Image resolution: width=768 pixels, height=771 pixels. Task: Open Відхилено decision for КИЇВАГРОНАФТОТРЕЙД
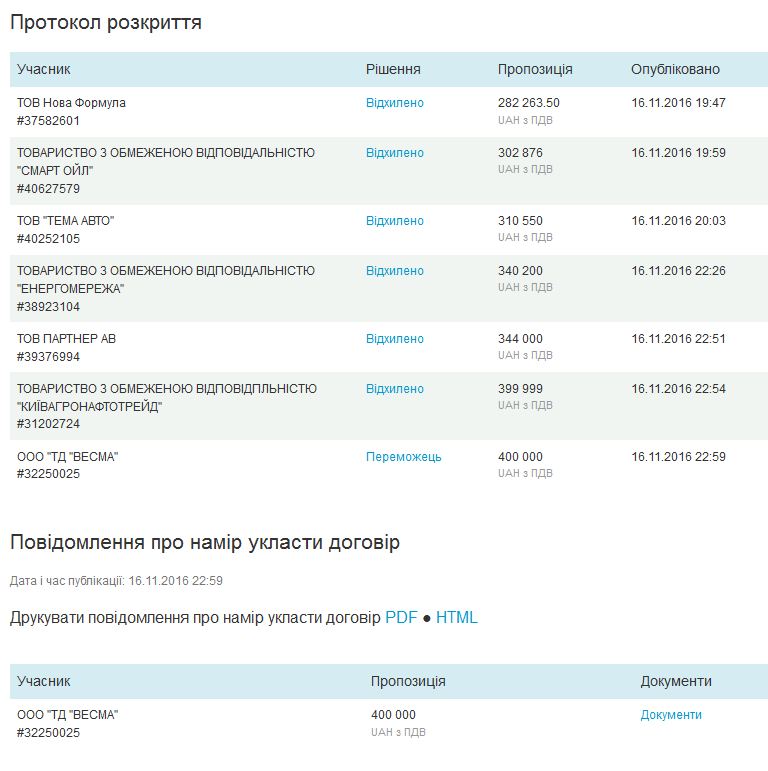pyautogui.click(x=394, y=389)
